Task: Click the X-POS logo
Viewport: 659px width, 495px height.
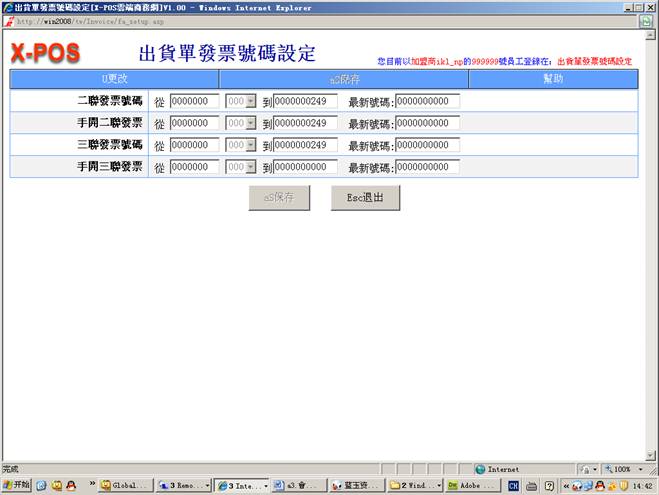Action: [45, 53]
